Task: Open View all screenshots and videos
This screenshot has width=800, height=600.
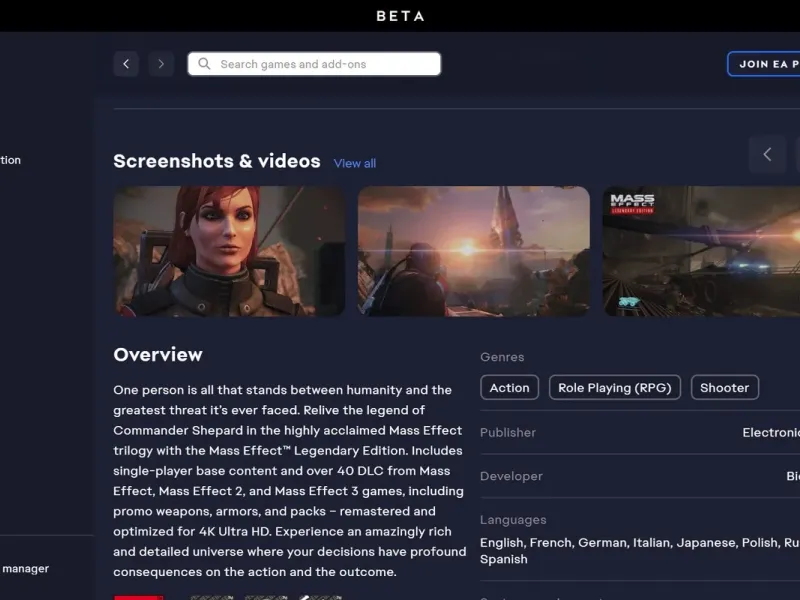Action: [x=355, y=163]
